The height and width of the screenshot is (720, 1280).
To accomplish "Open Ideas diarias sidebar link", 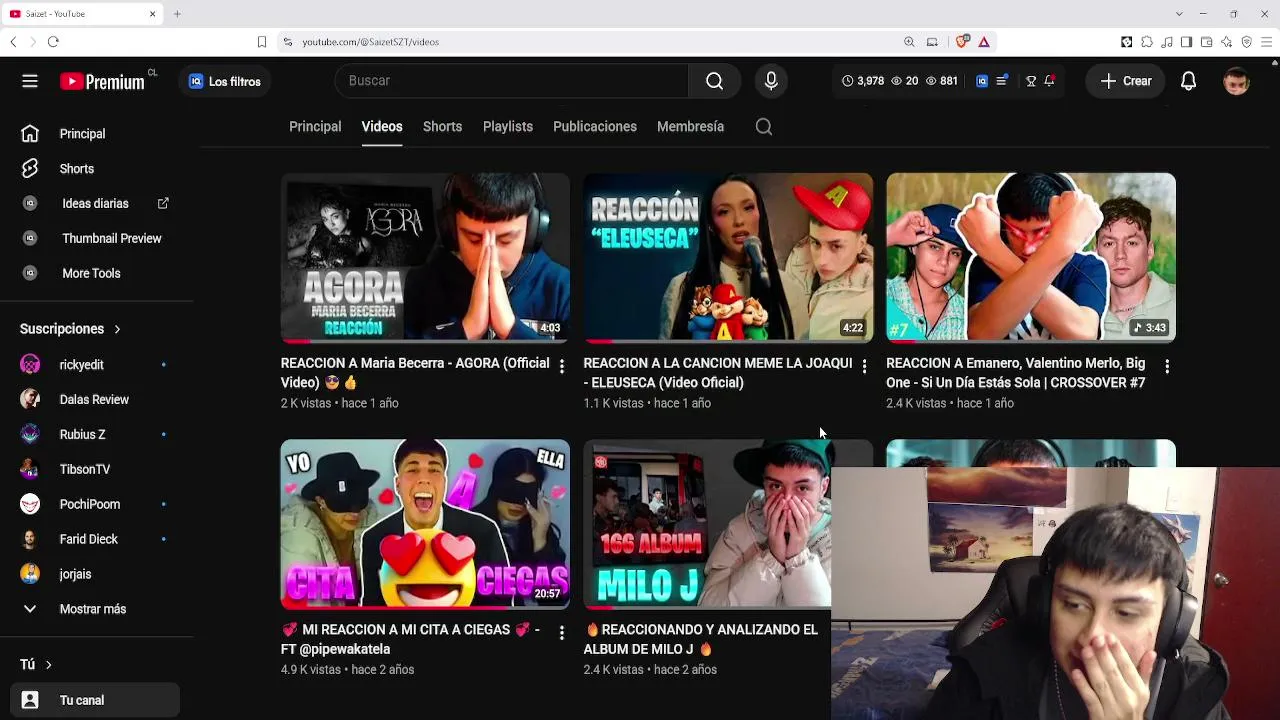I will pos(95,204).
